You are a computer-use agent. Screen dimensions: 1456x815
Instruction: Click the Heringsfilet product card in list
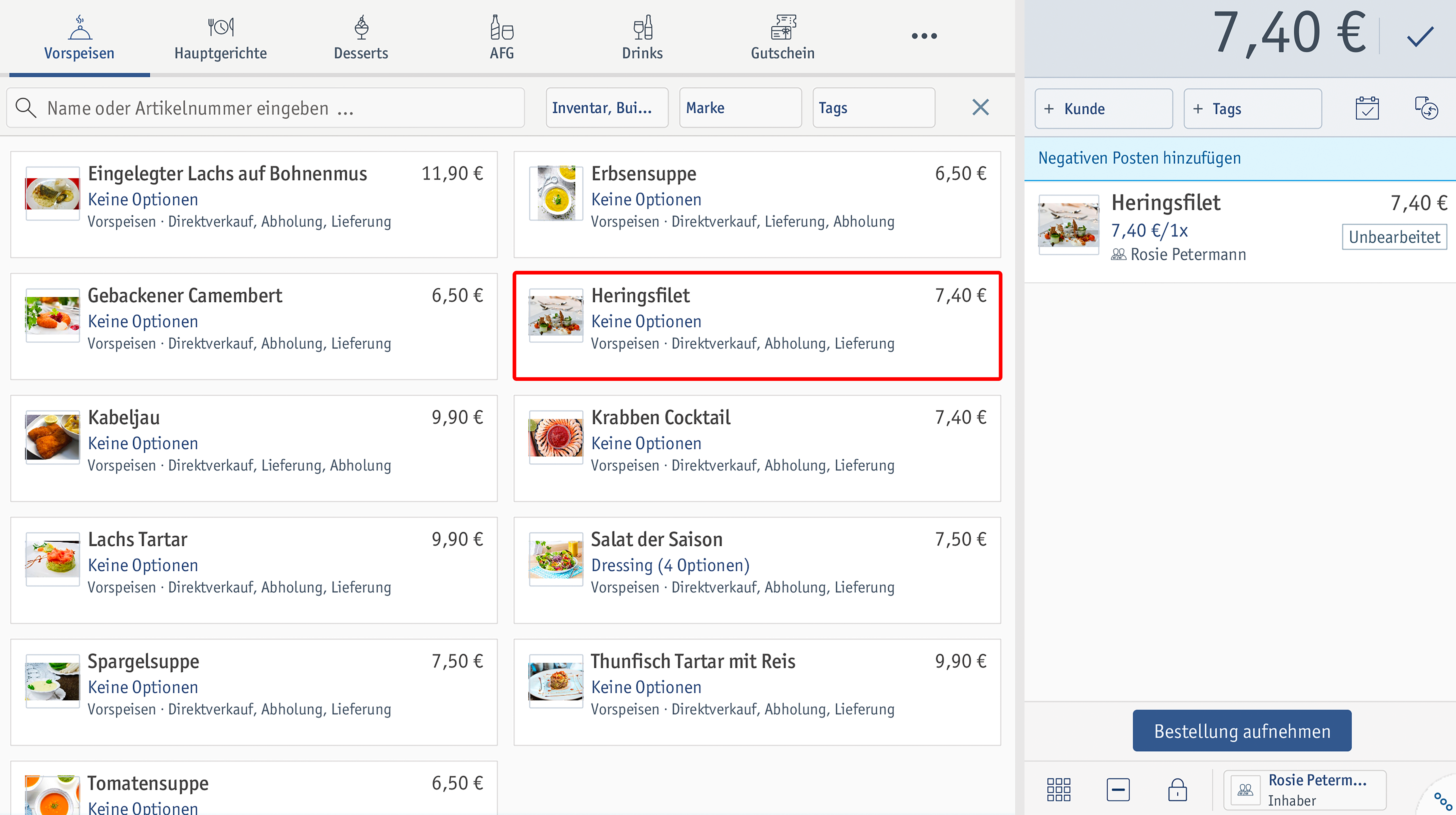click(757, 326)
